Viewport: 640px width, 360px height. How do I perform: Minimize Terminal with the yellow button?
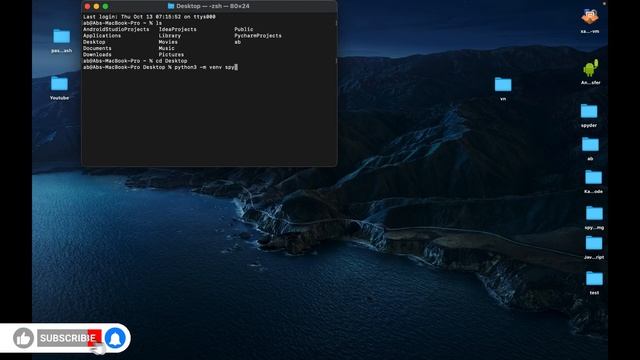click(96, 6)
